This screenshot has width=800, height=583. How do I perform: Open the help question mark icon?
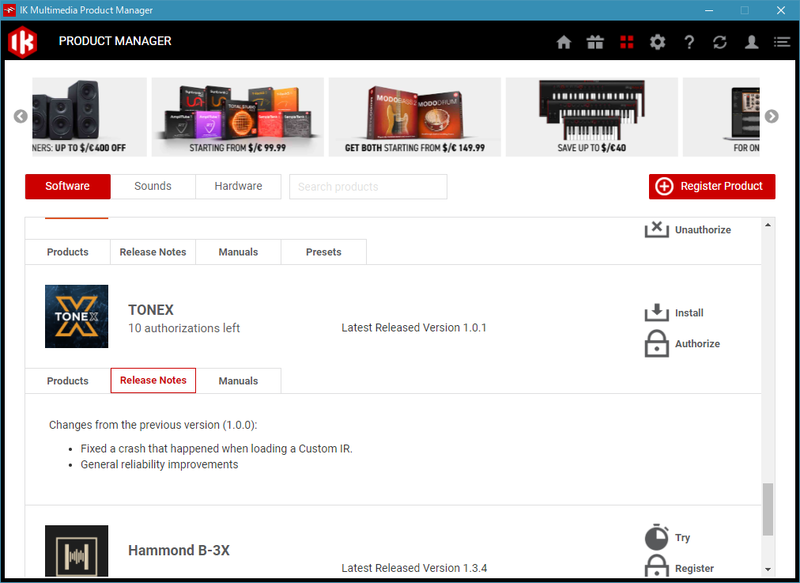pos(689,42)
